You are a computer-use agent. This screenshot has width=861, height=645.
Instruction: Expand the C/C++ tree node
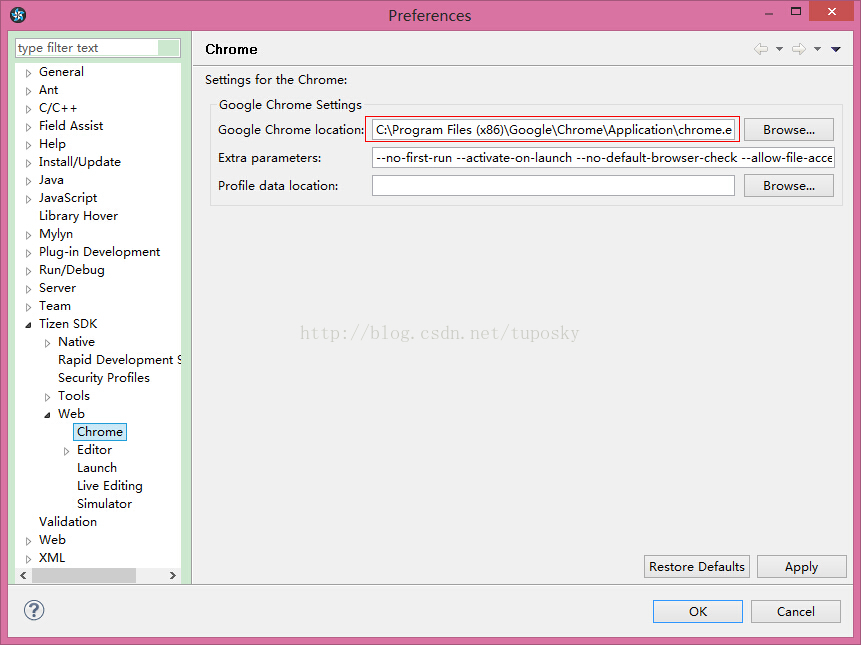(x=29, y=109)
